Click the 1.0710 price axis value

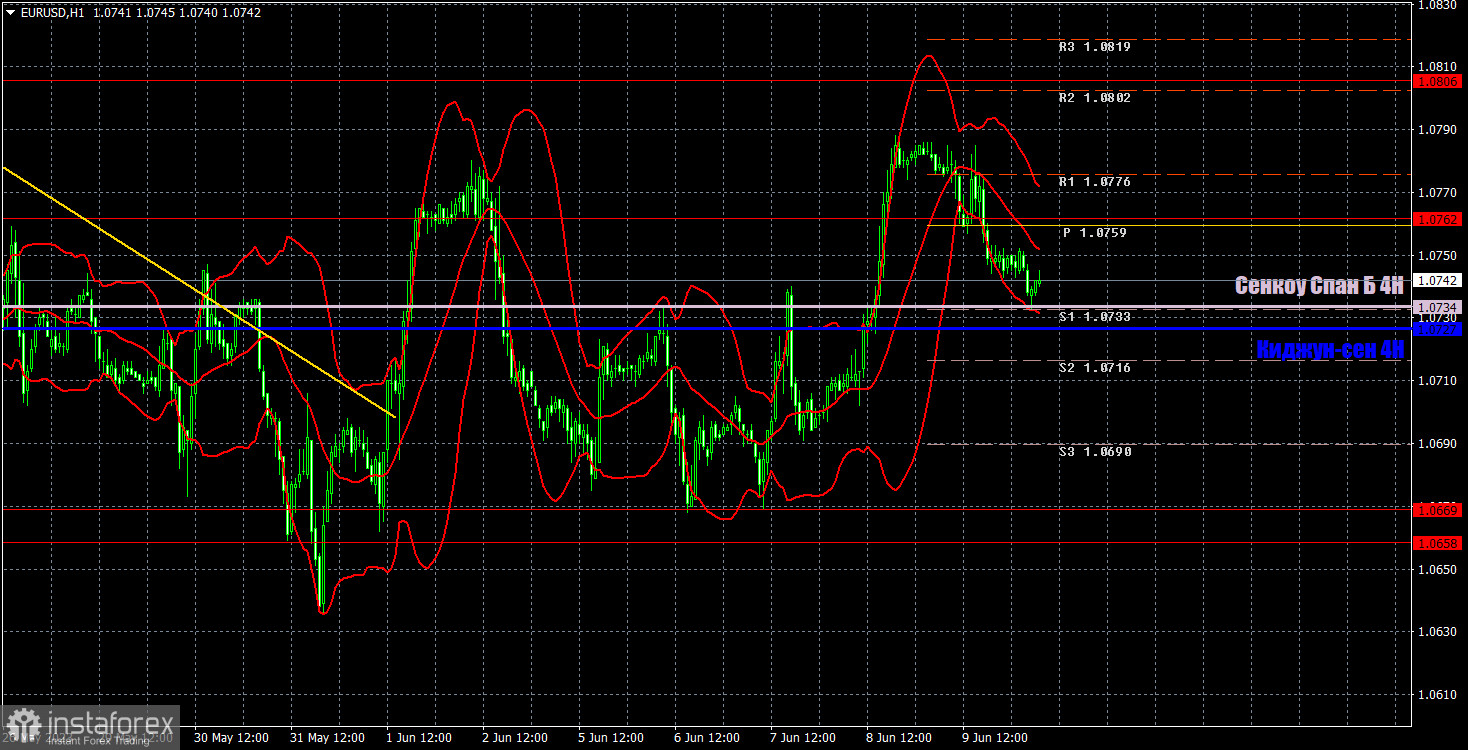click(x=1436, y=381)
